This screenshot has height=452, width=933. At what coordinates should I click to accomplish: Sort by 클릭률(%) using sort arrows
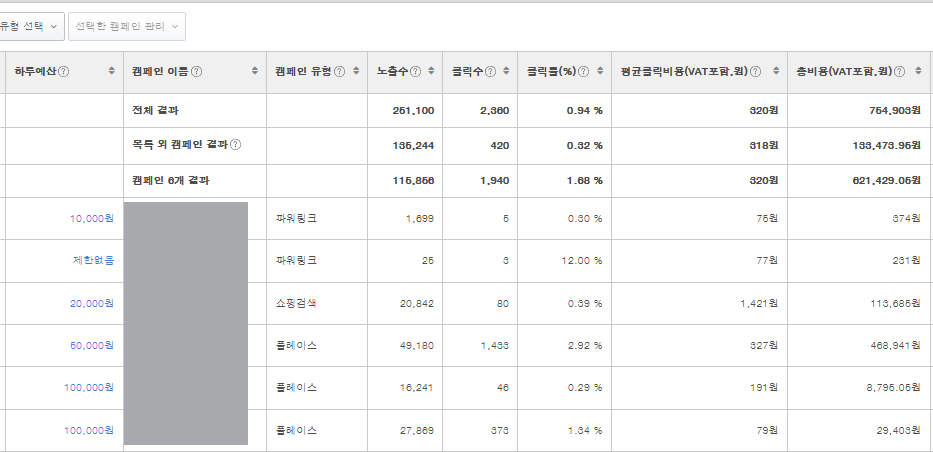[x=600, y=71]
